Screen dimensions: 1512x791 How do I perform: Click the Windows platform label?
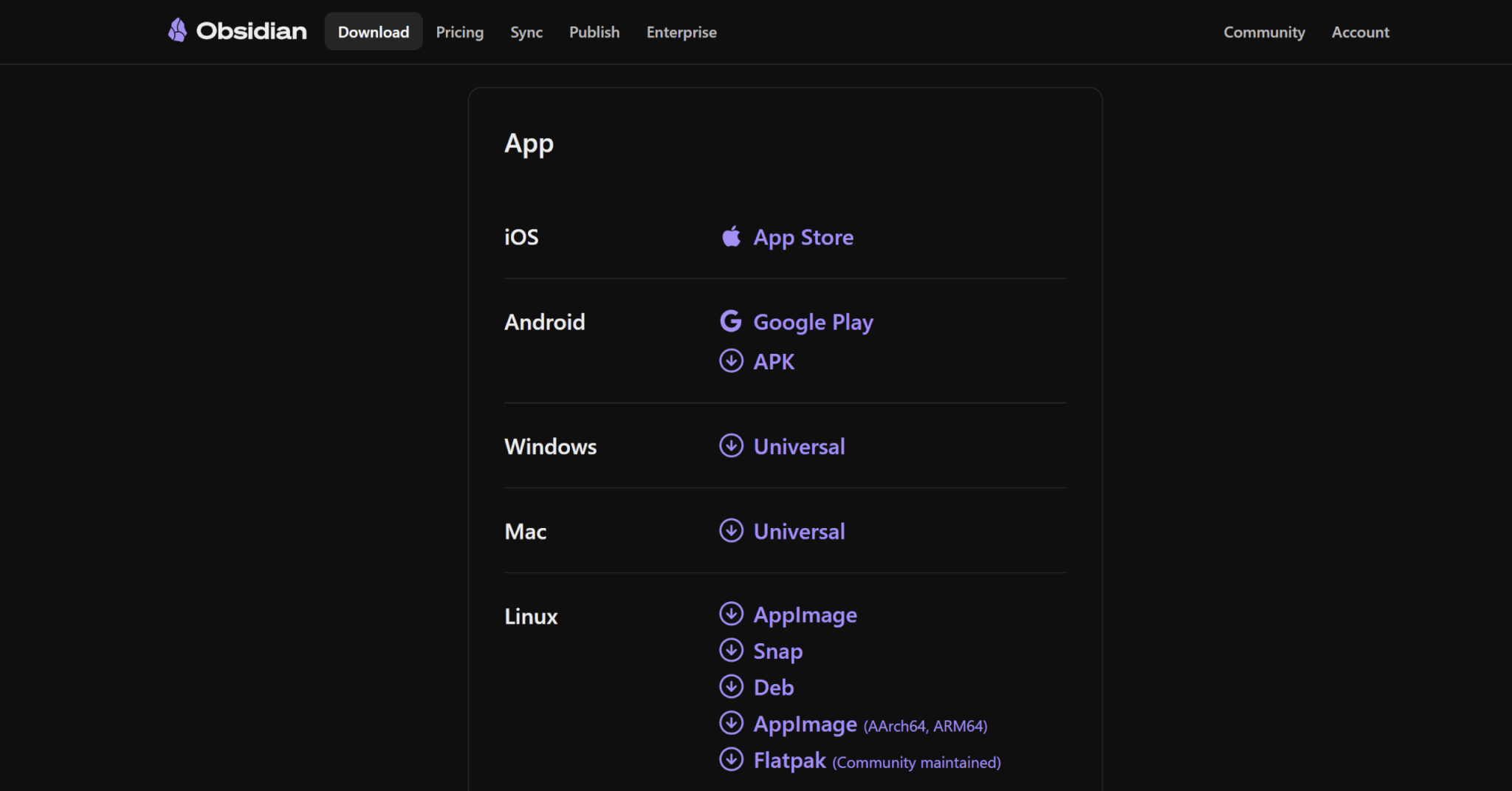(550, 447)
